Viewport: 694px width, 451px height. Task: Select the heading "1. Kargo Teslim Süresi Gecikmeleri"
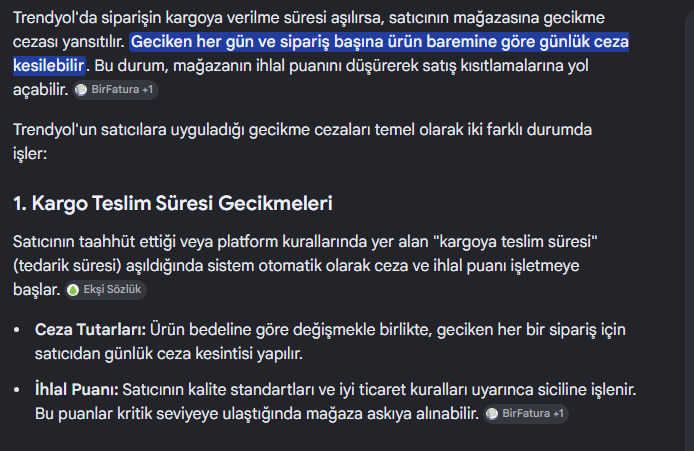[x=173, y=204]
